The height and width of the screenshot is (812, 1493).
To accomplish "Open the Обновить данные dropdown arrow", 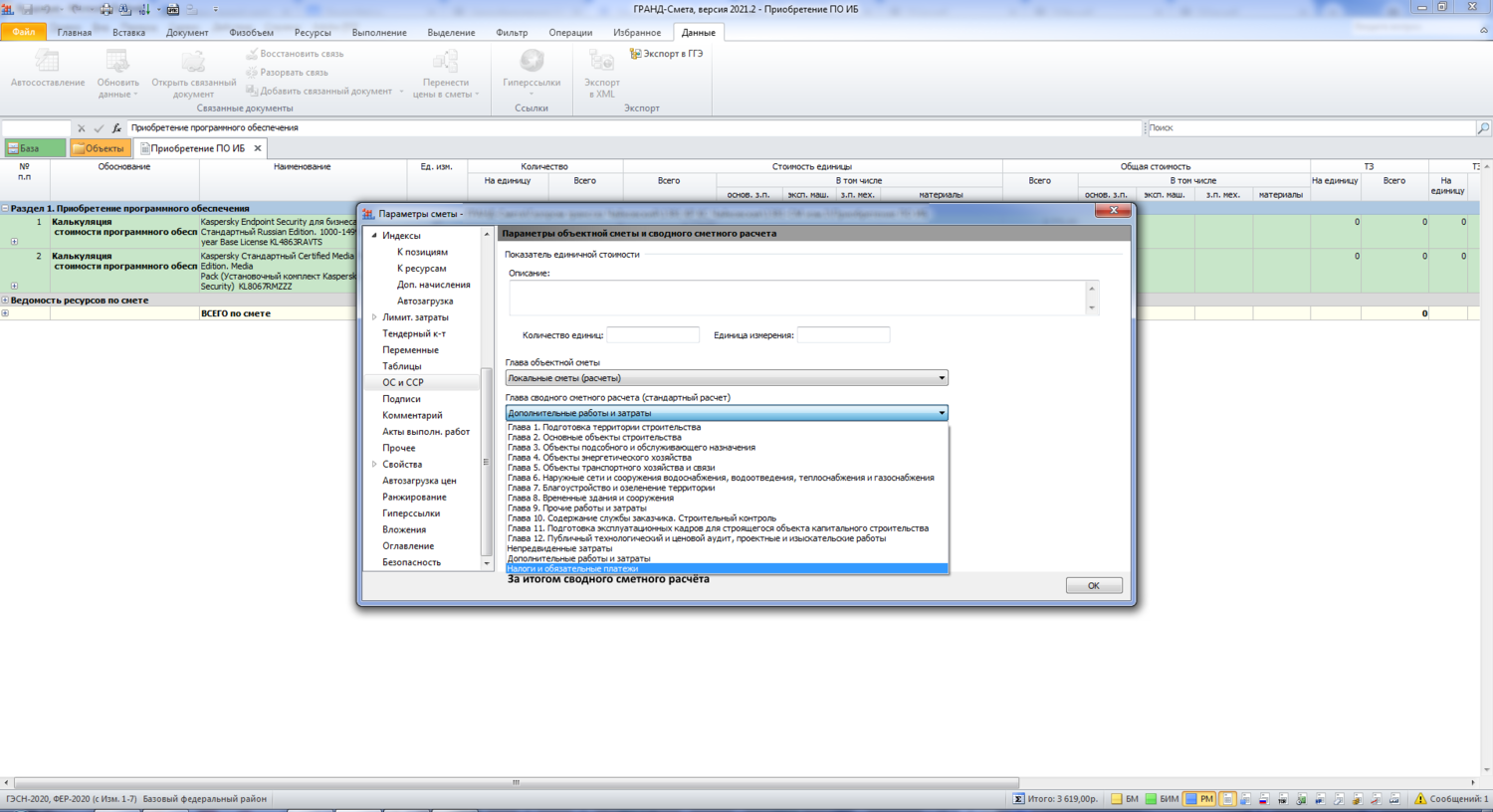I will 135,95.
